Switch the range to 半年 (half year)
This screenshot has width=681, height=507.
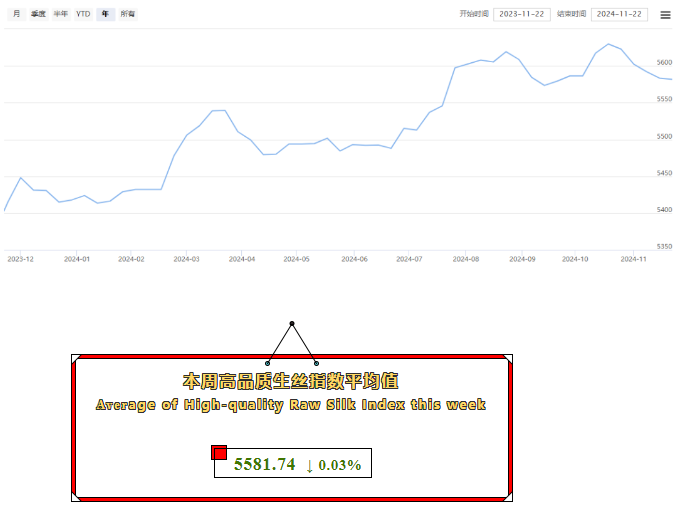point(61,14)
